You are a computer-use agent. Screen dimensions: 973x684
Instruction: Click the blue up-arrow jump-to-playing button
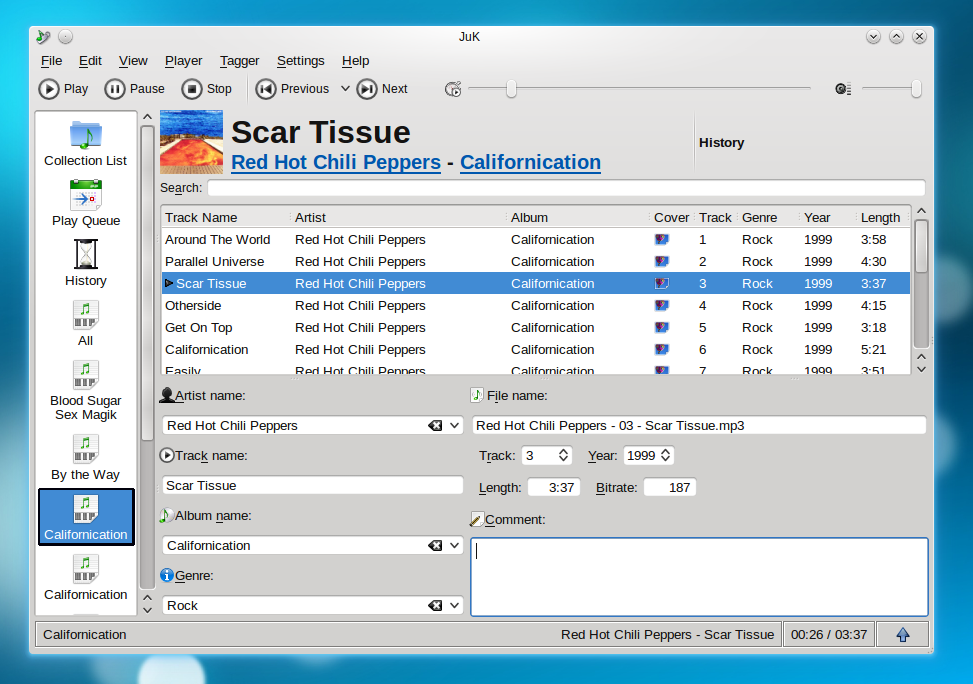(903, 634)
